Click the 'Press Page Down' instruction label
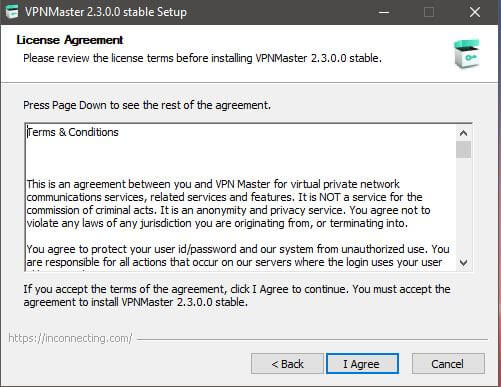The width and height of the screenshot is (501, 387). coord(147,105)
